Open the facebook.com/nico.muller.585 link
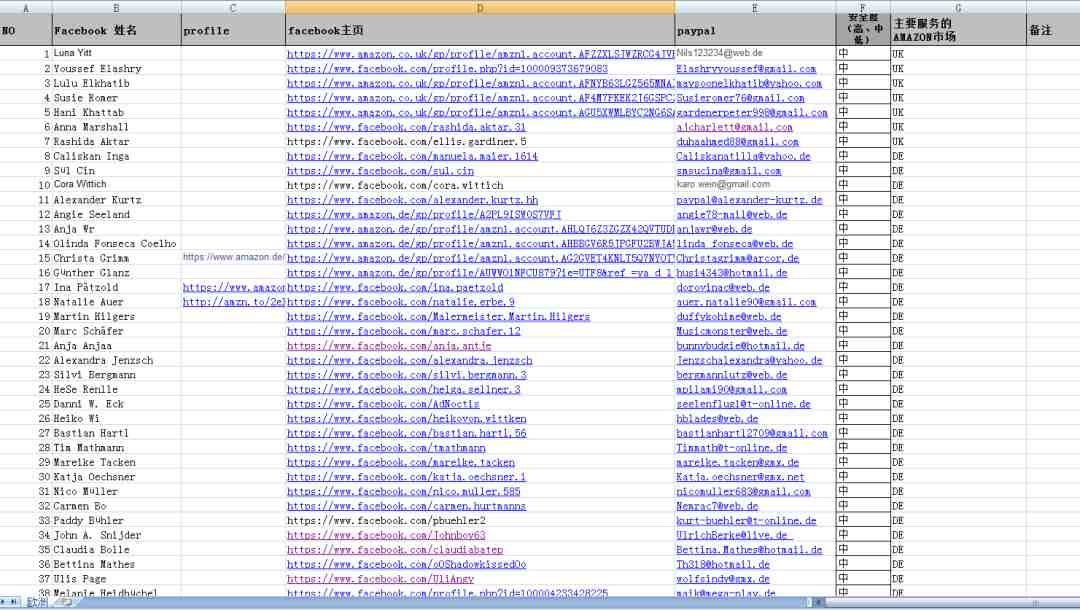This screenshot has height=610, width=1080. pyautogui.click(x=404, y=492)
